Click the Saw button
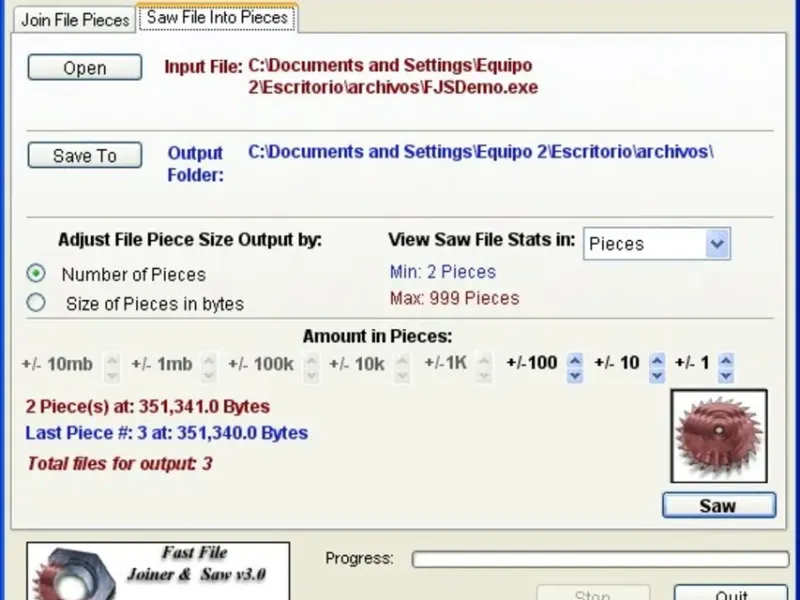 (x=719, y=505)
